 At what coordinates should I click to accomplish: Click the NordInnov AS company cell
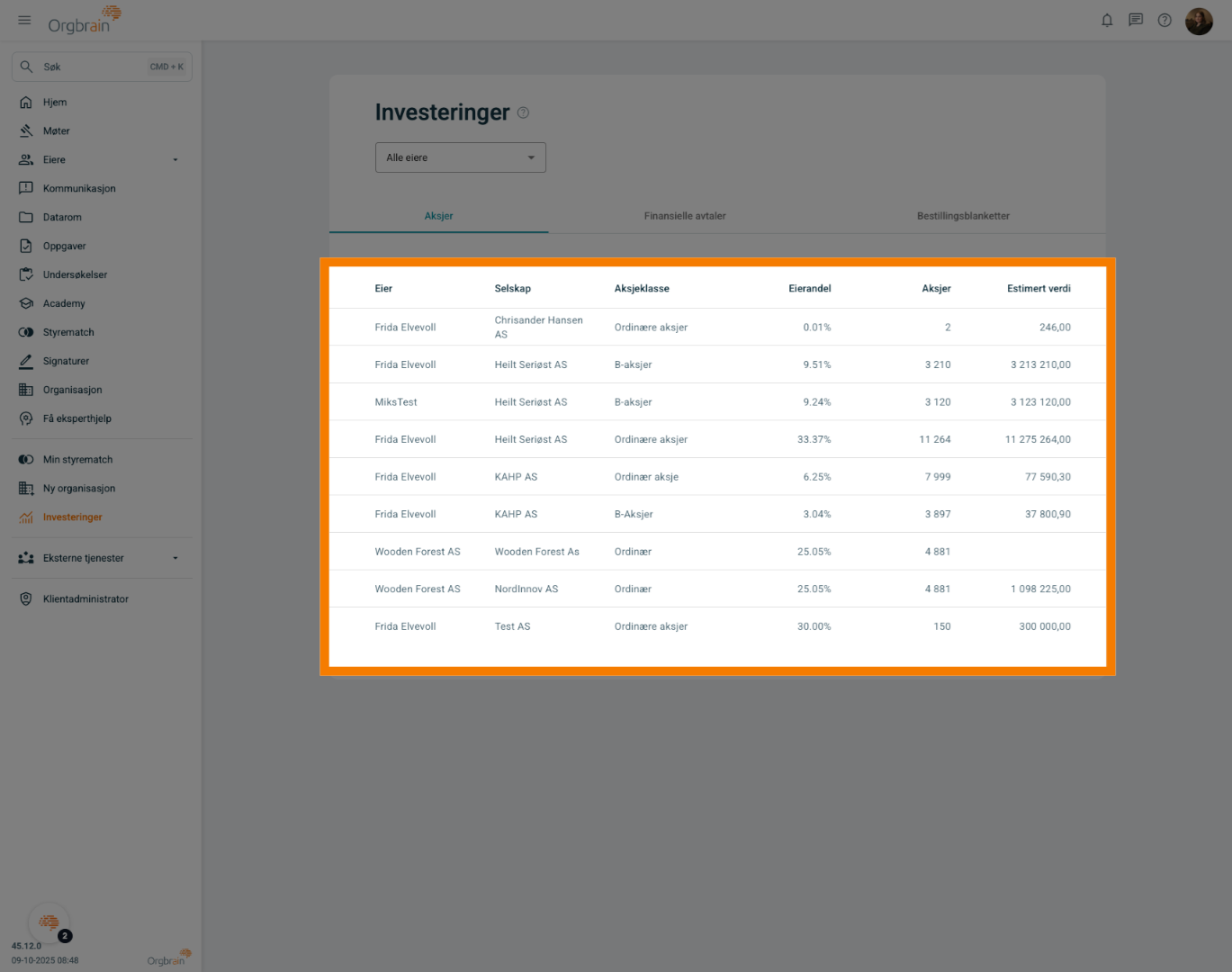[x=526, y=589]
